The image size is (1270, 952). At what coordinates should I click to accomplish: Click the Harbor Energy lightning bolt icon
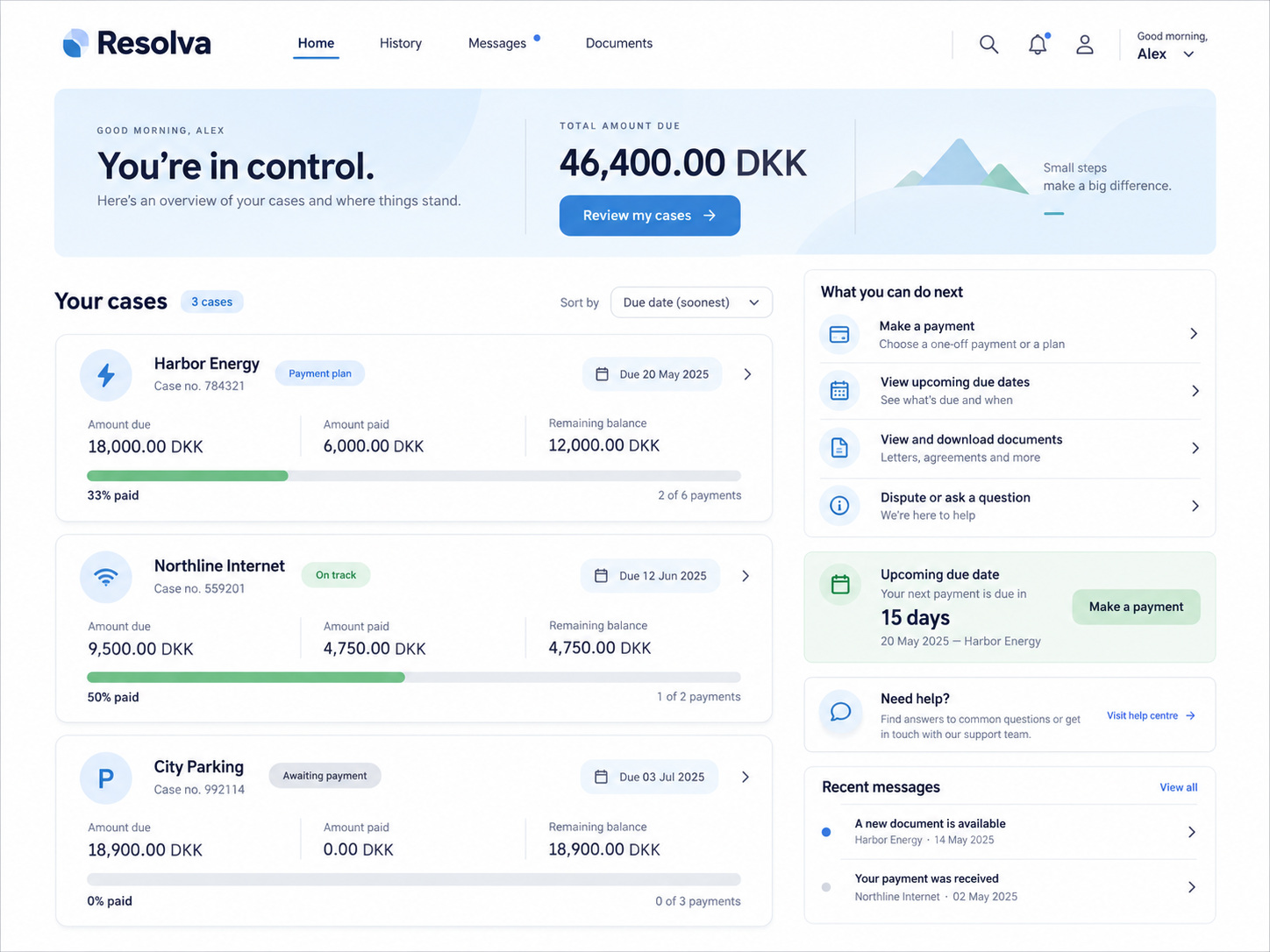[106, 375]
